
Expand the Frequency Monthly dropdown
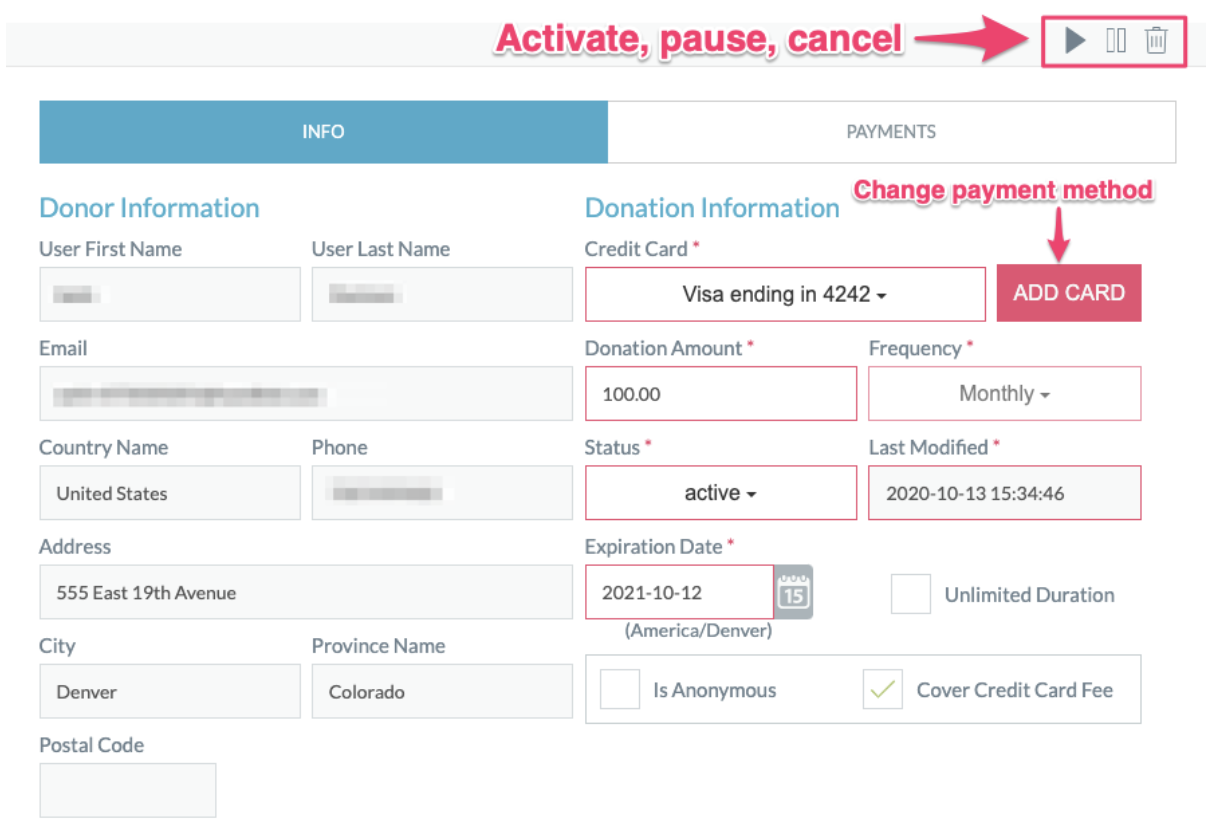(x=1004, y=394)
